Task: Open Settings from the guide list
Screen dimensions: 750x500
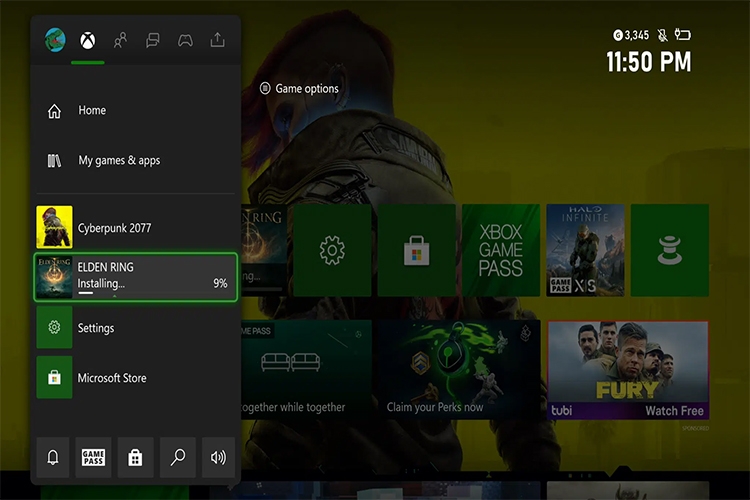Action: click(136, 328)
